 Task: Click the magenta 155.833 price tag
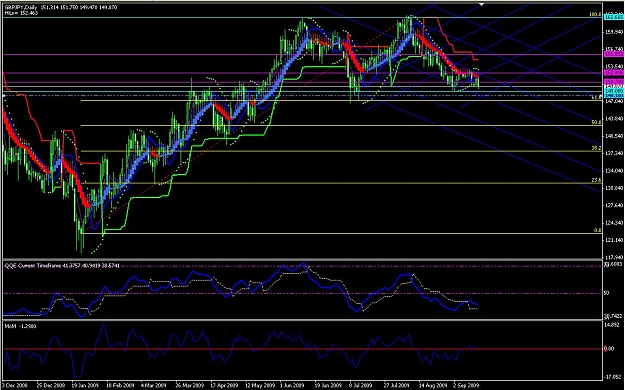(614, 54)
